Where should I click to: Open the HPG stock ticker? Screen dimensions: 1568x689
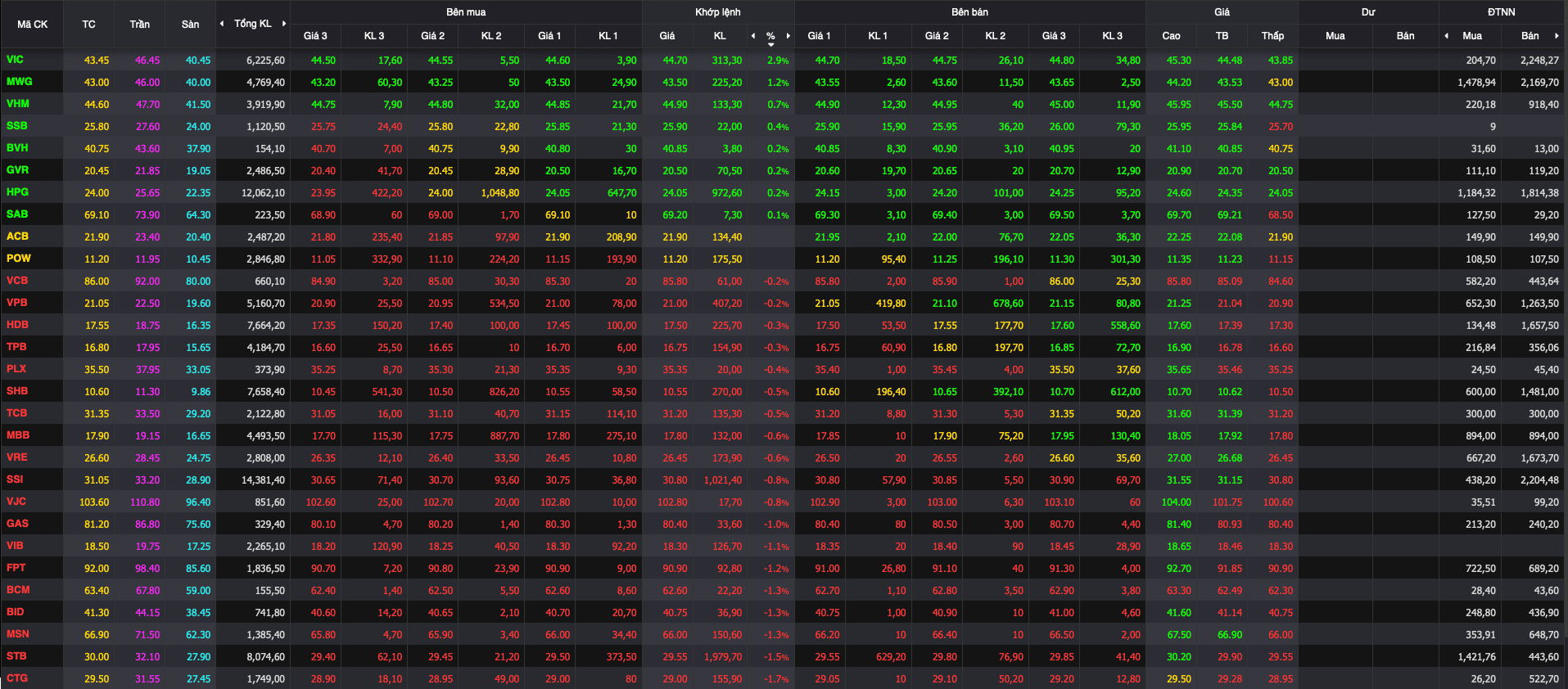tap(17, 192)
